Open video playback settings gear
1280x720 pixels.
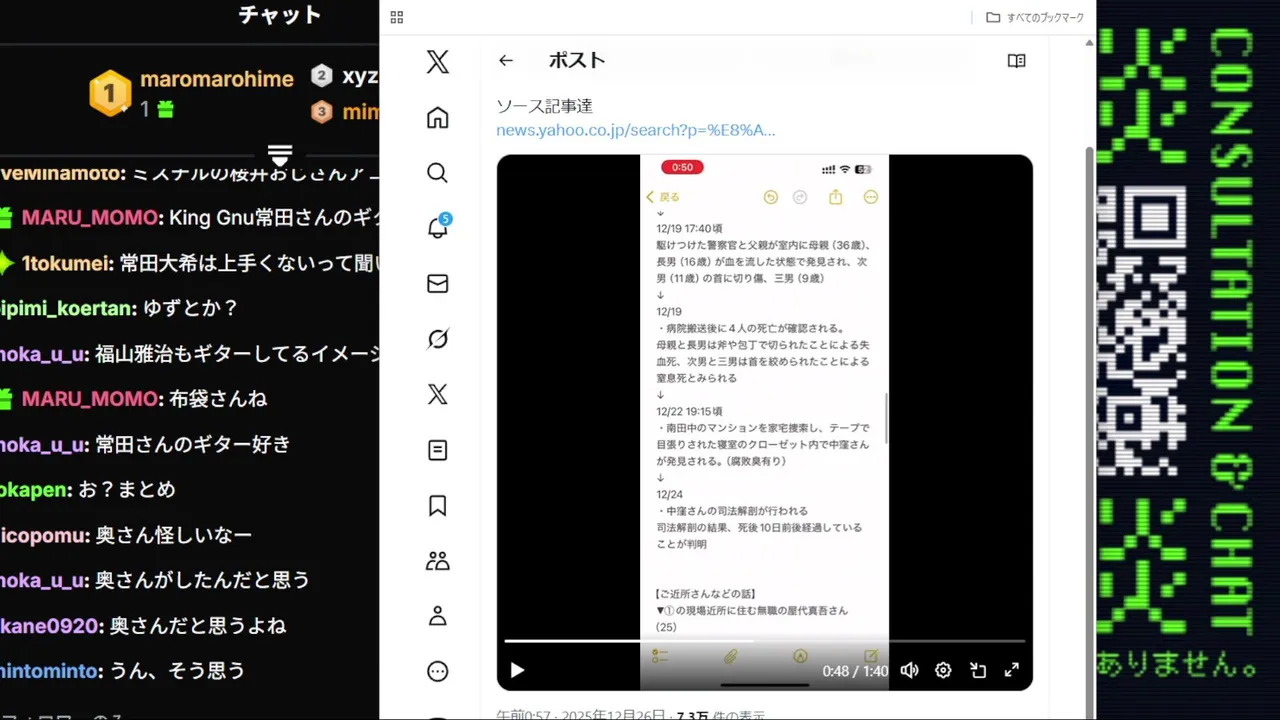tap(943, 670)
